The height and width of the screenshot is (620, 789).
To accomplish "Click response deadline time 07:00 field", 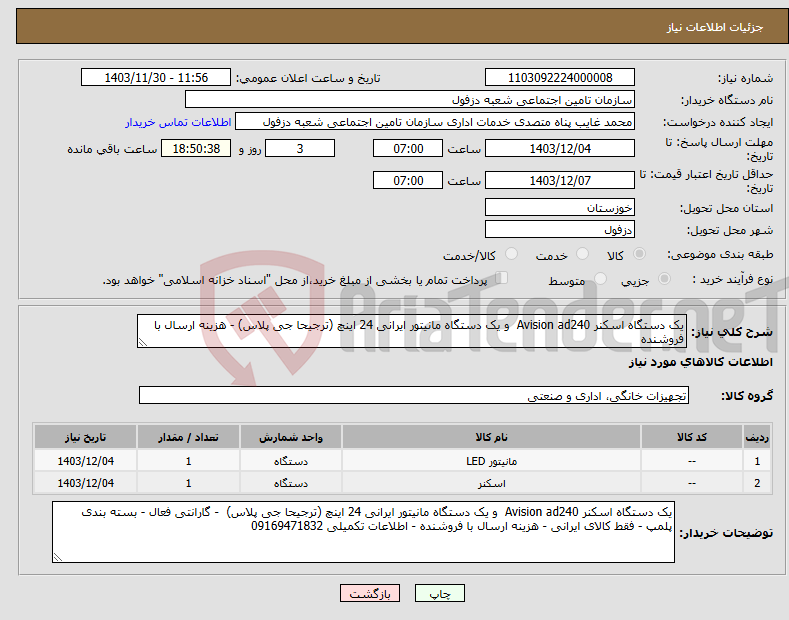I will (x=408, y=148).
